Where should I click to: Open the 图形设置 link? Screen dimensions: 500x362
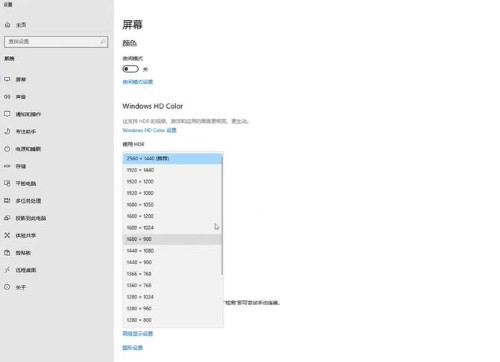coord(133,348)
